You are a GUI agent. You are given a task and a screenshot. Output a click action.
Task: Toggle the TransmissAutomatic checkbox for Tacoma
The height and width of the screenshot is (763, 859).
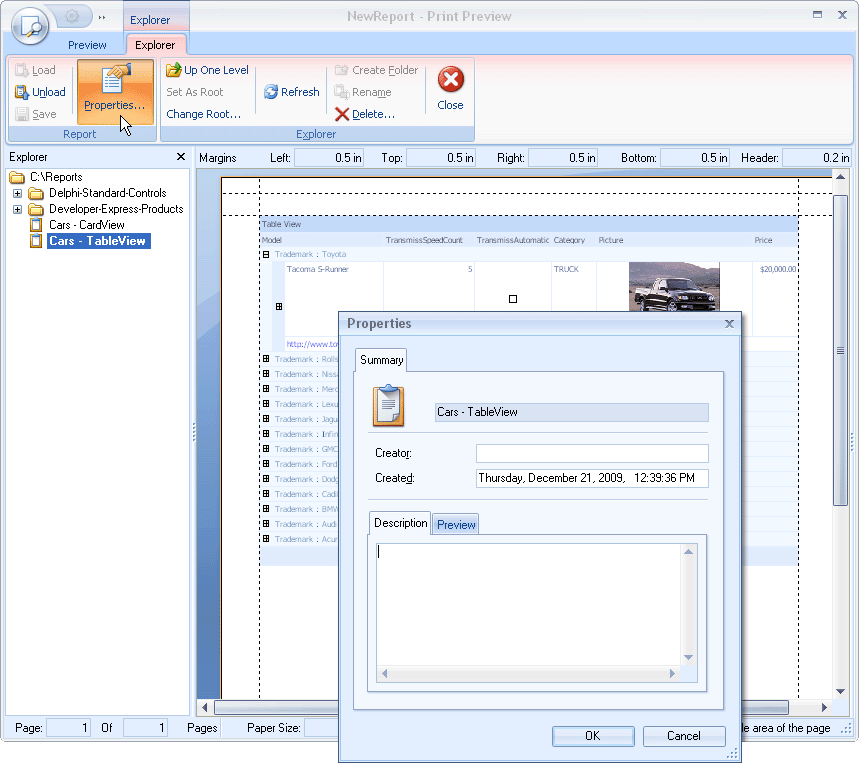[513, 299]
